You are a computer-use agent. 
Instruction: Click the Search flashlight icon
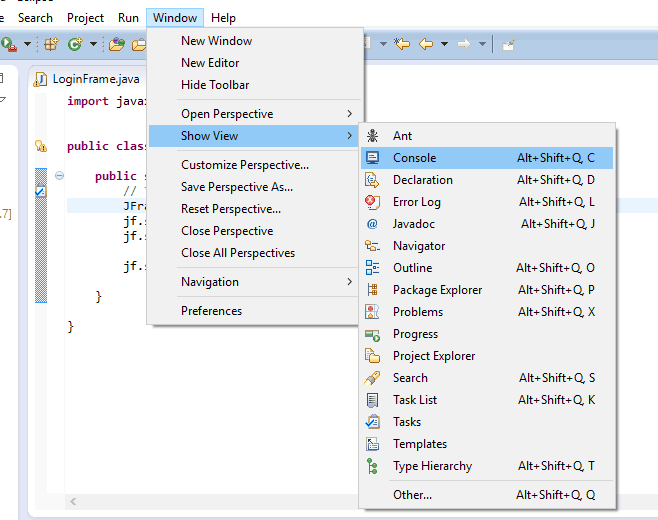pos(372,378)
